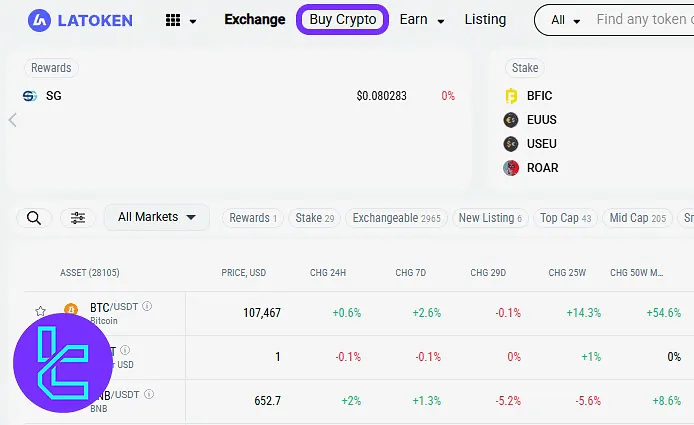The height and width of the screenshot is (425, 694).
Task: Open the apps grid menu icon
Action: [173, 20]
